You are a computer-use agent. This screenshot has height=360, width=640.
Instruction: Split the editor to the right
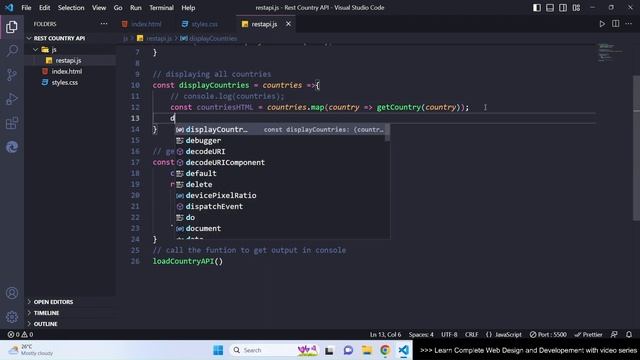[616, 24]
